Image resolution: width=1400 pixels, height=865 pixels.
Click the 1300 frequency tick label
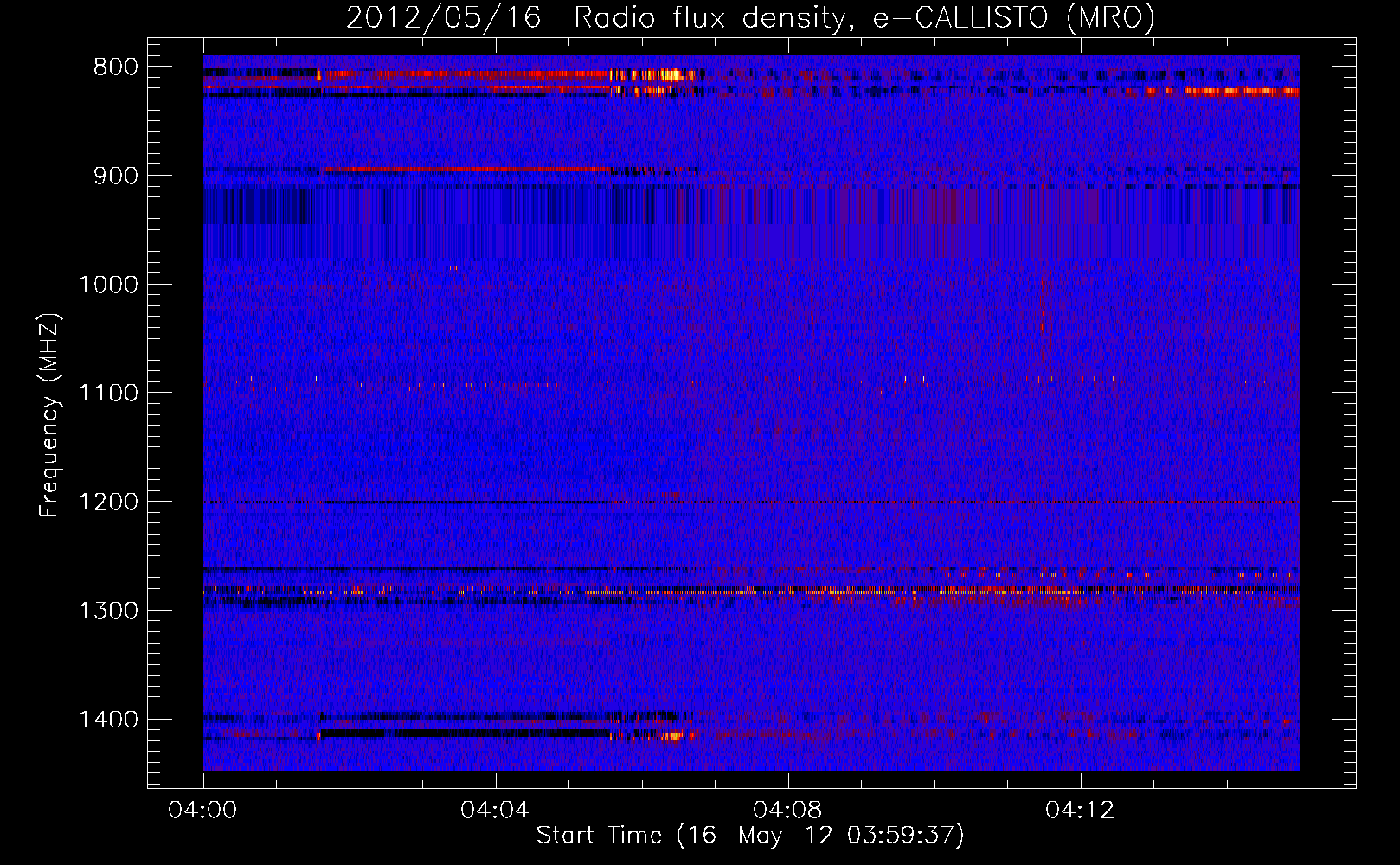click(108, 611)
